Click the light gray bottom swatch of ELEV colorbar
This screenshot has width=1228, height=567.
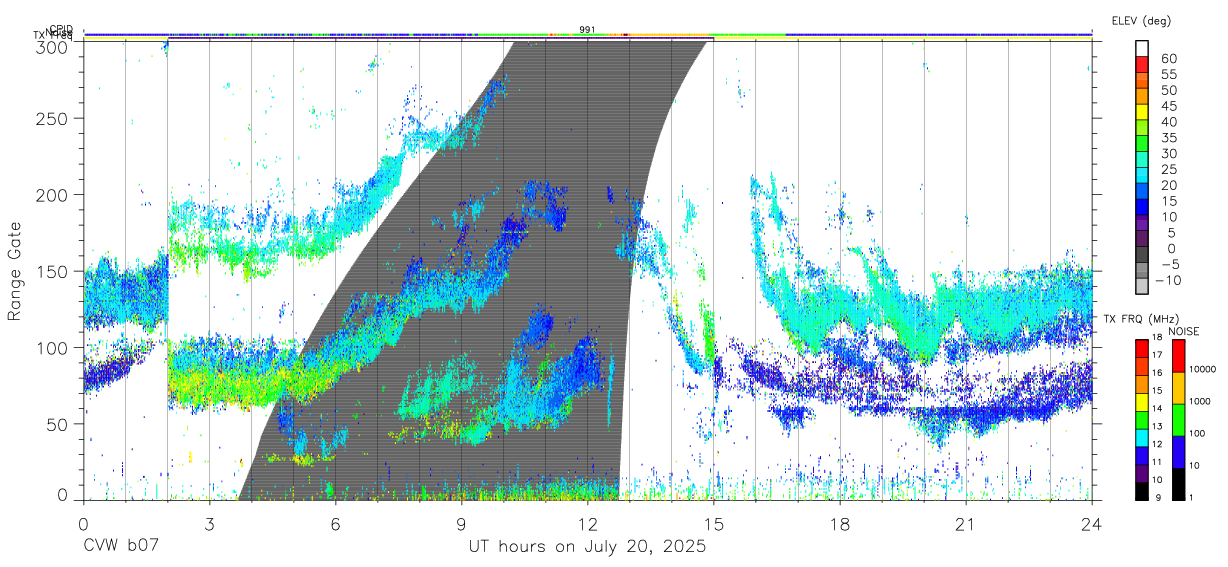click(x=1142, y=286)
